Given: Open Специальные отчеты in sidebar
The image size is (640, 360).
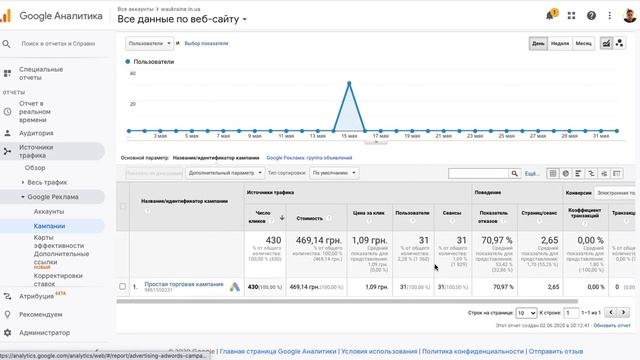Looking at the screenshot, I should (41, 73).
